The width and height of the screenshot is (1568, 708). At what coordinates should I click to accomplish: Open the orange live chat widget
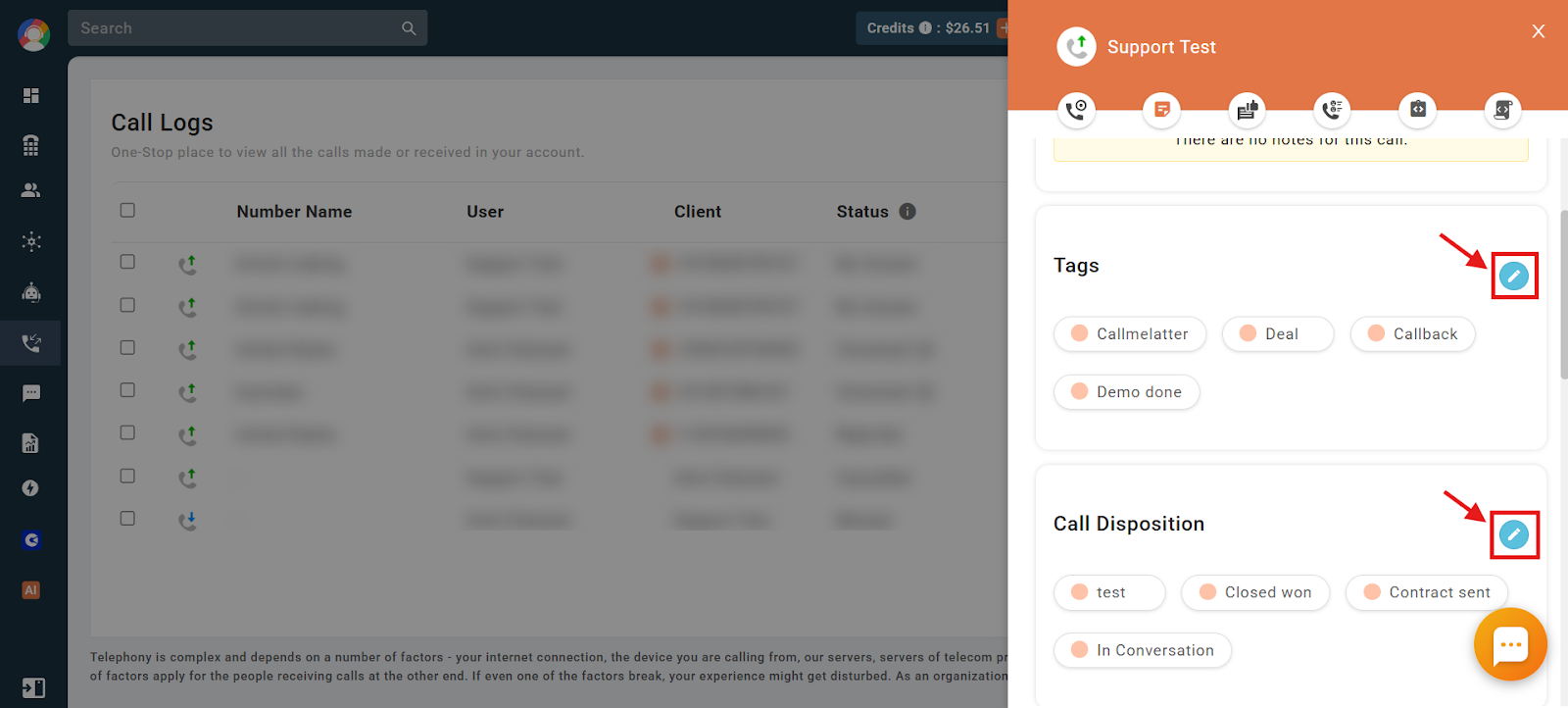pos(1510,644)
